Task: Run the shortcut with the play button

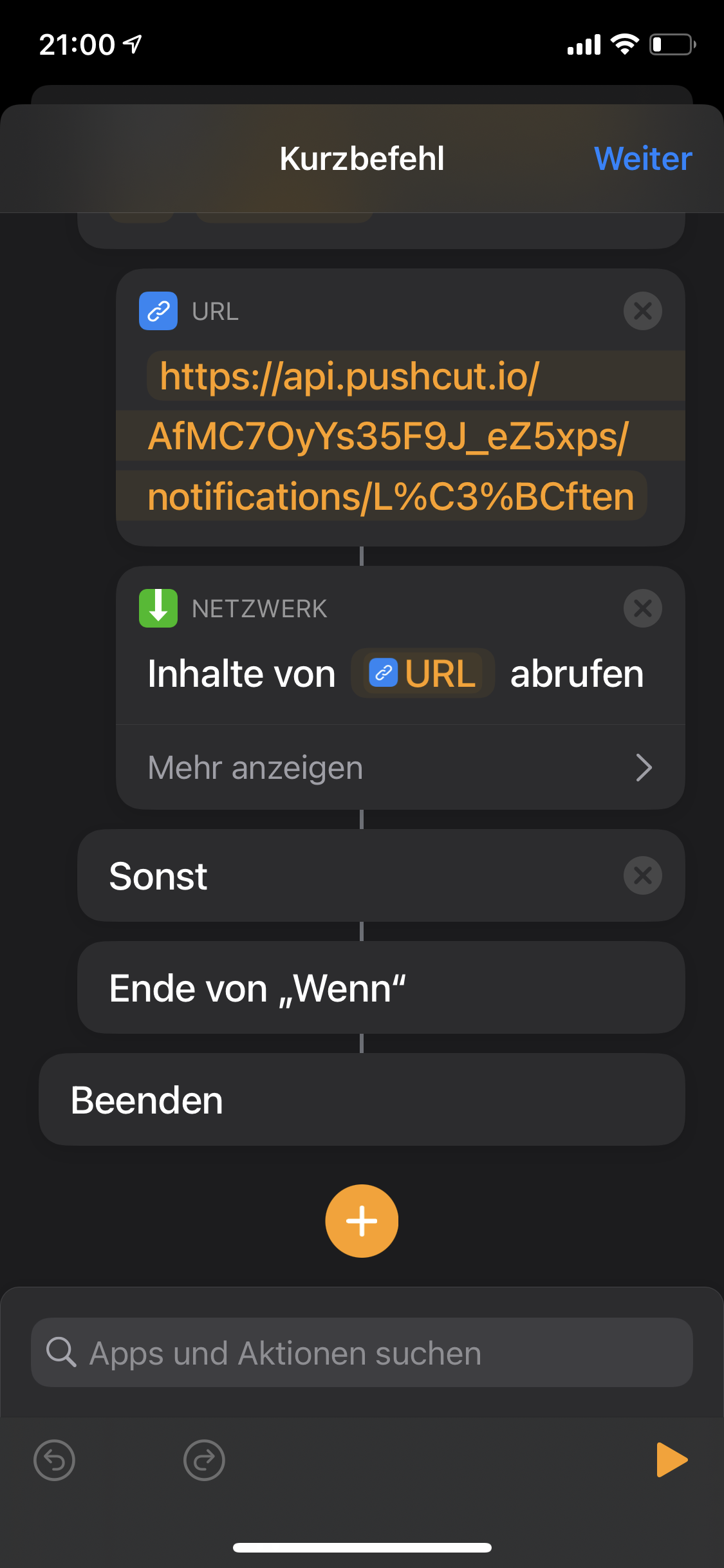Action: [x=672, y=1460]
